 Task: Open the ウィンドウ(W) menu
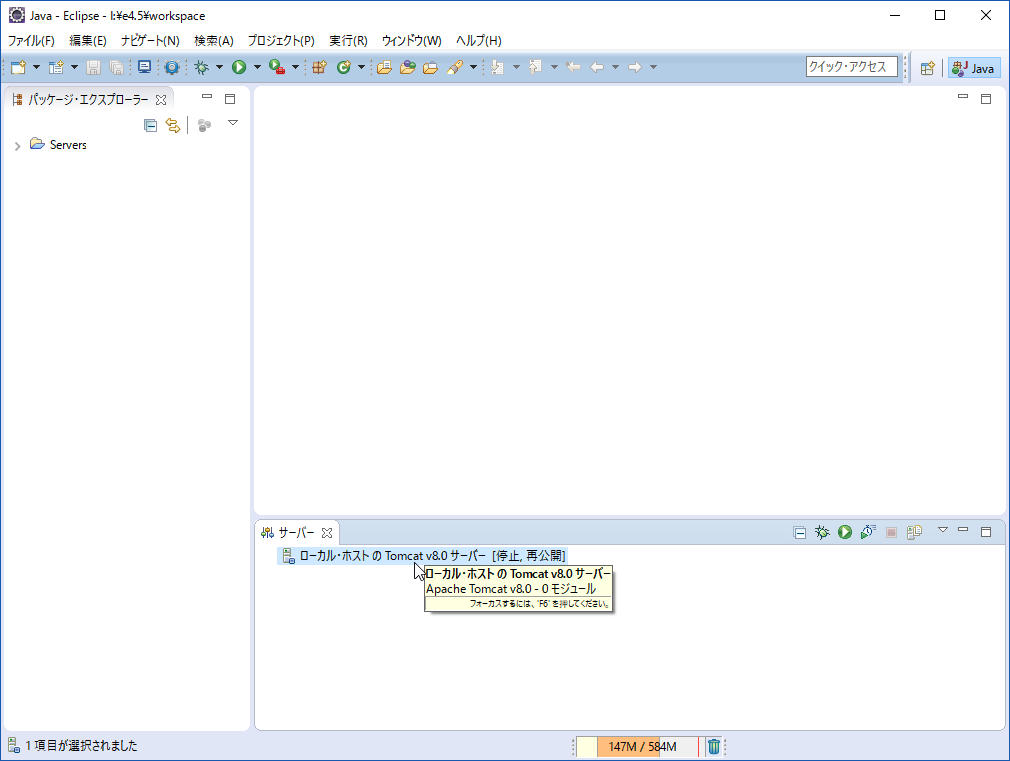pos(412,41)
